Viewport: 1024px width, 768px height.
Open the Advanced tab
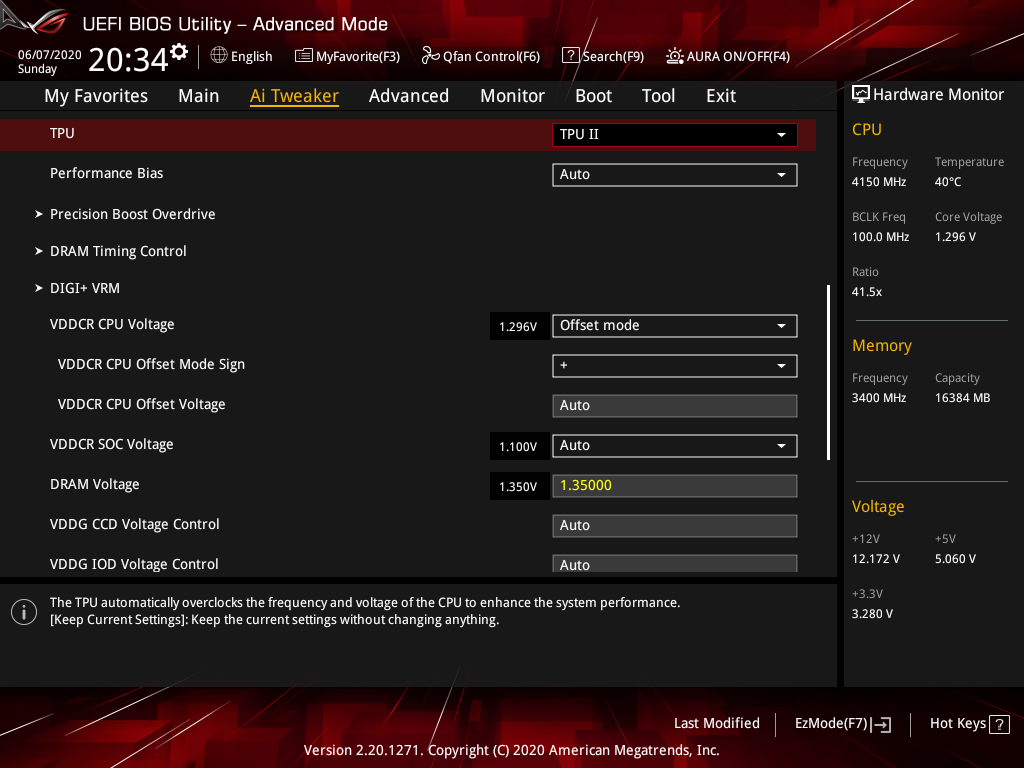[x=409, y=96]
